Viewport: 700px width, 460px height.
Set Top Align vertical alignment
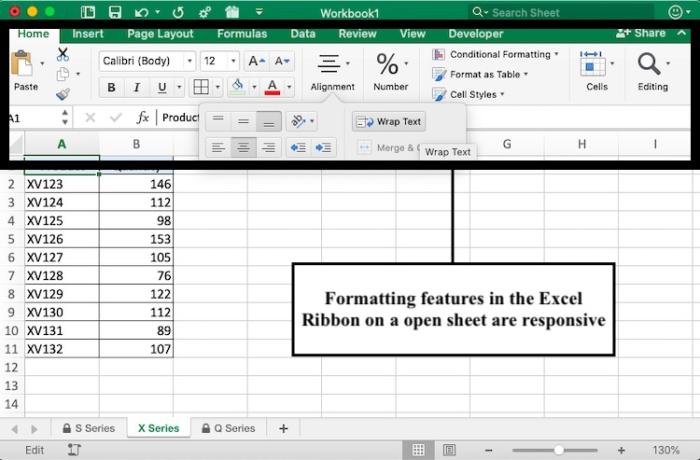pos(218,121)
